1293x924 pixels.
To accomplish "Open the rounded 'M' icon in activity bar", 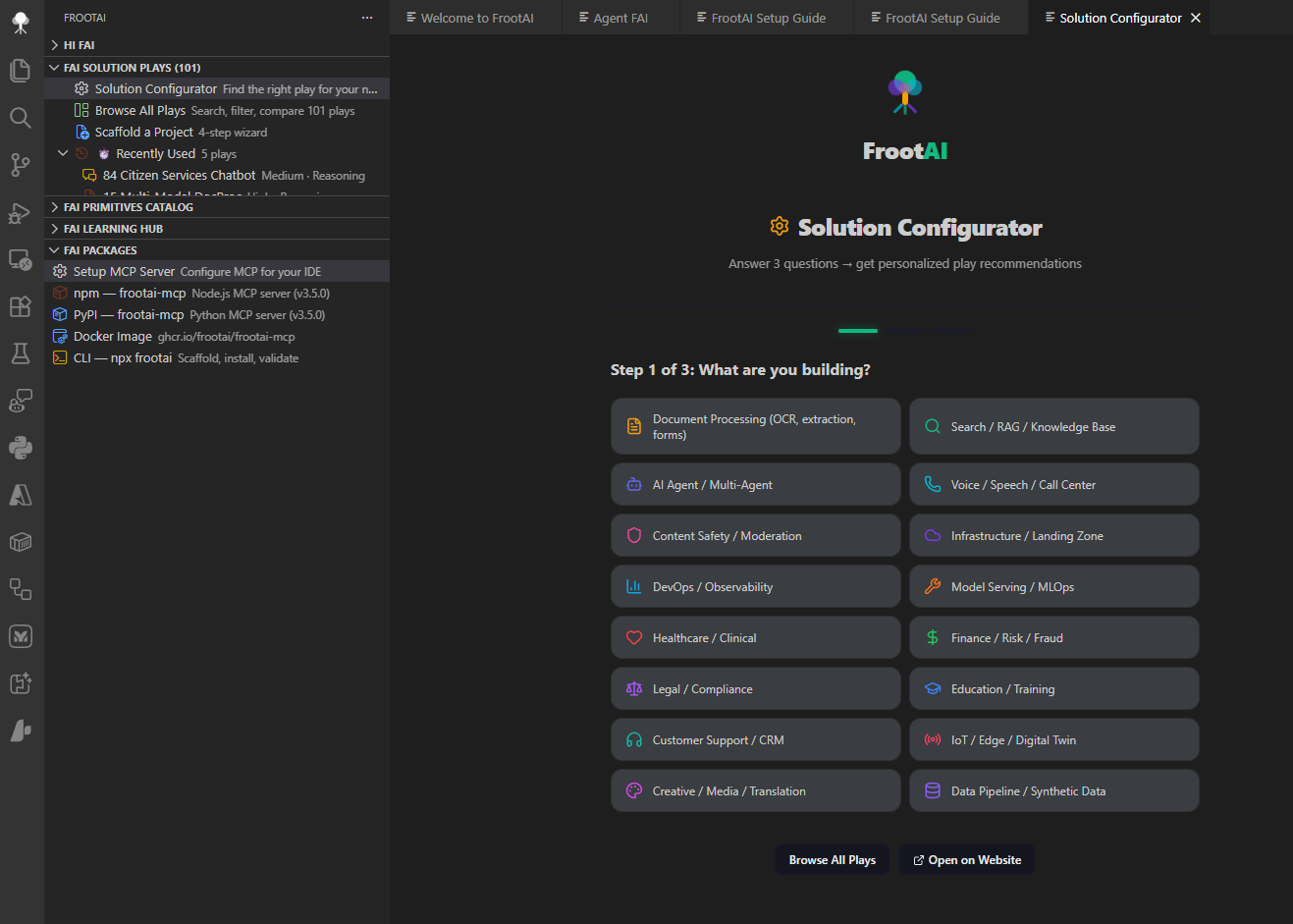I will [21, 636].
